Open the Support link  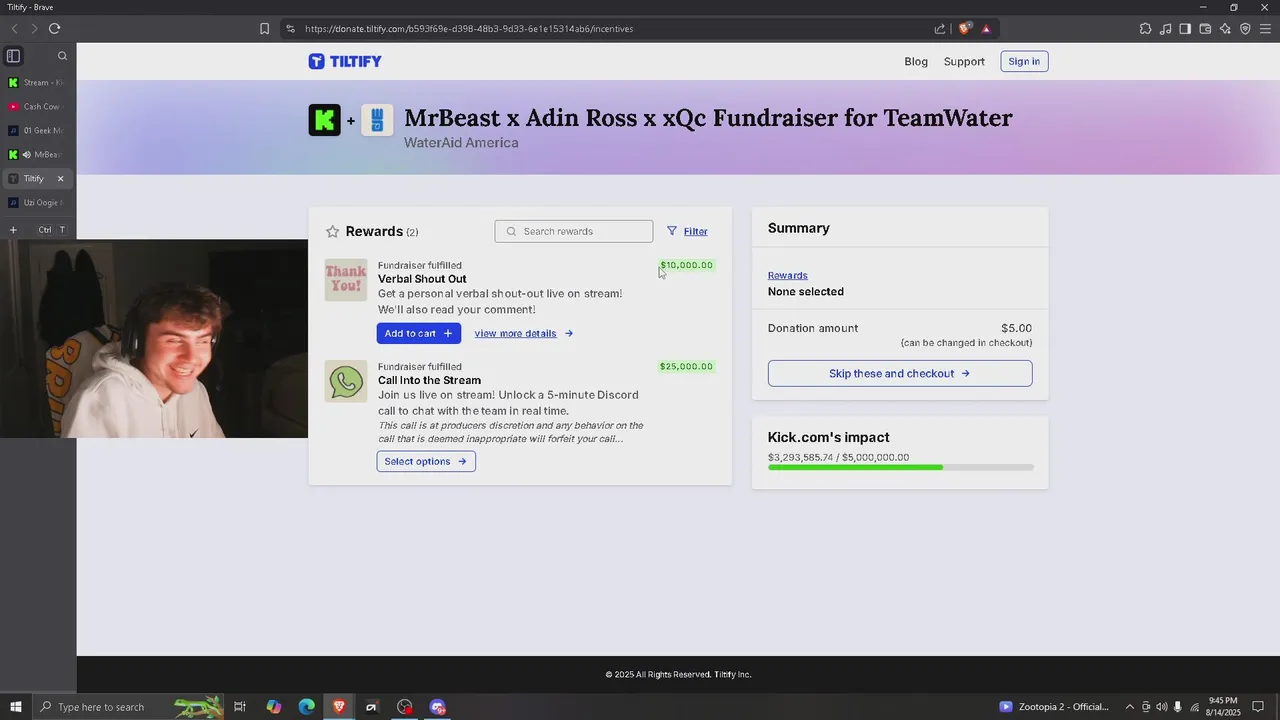964,61
